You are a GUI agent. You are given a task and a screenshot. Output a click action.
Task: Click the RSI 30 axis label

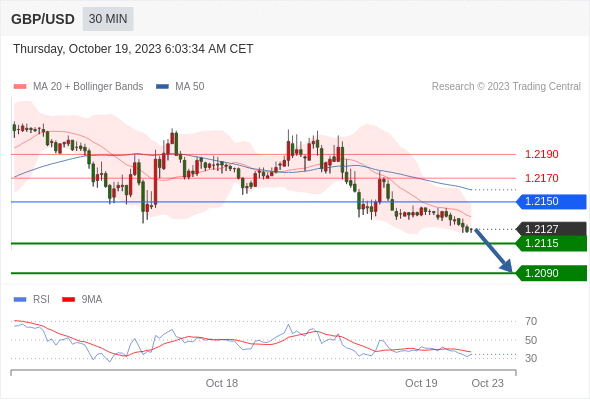point(531,358)
